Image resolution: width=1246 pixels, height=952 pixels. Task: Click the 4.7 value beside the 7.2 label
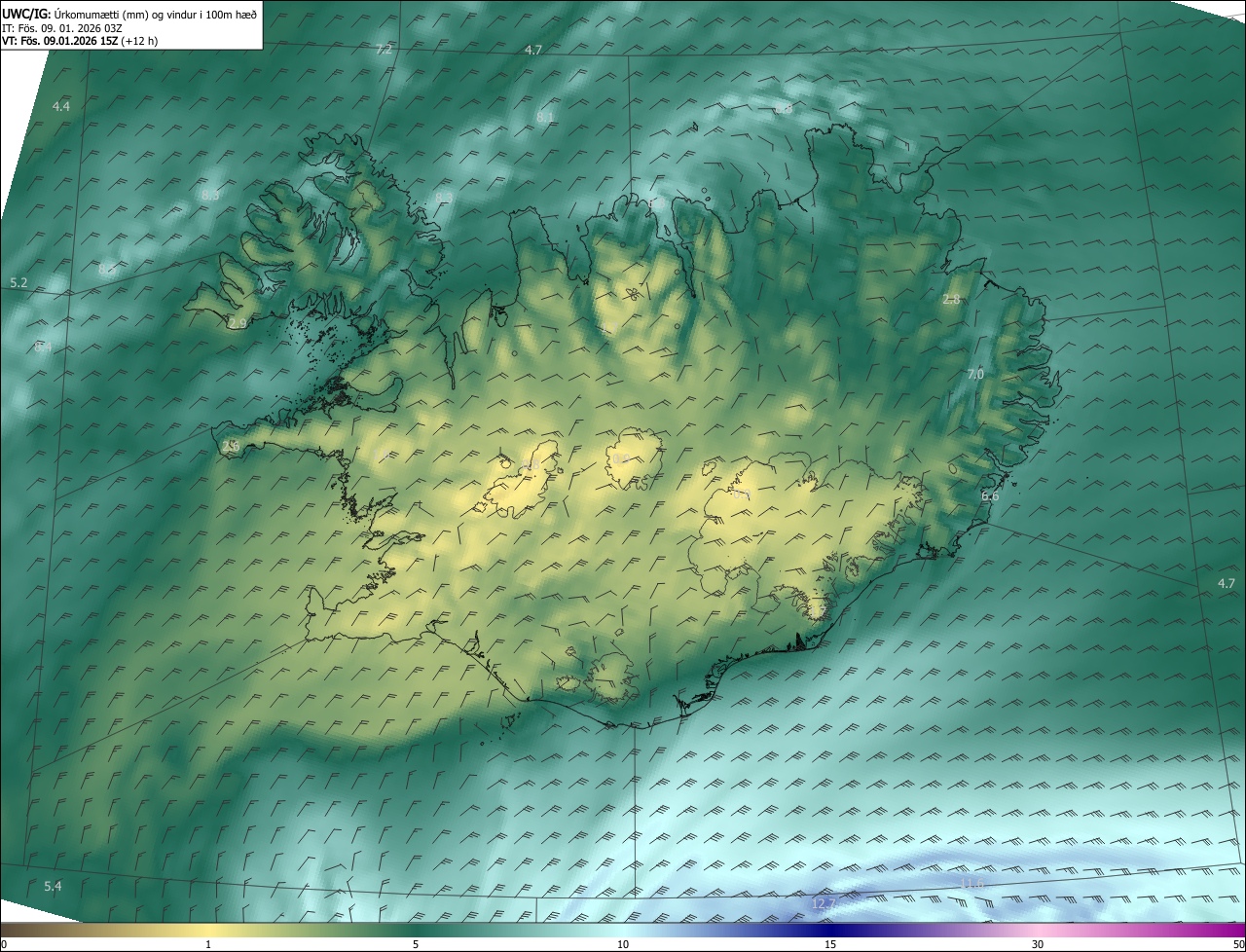click(x=532, y=50)
